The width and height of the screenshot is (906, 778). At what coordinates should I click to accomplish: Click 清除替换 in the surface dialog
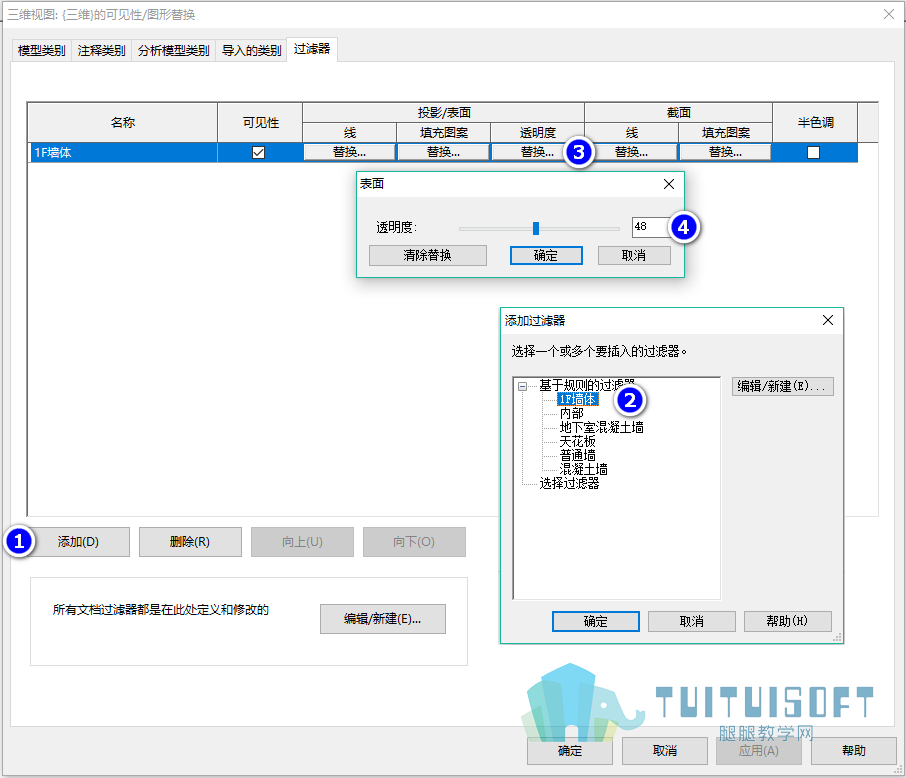click(x=428, y=255)
